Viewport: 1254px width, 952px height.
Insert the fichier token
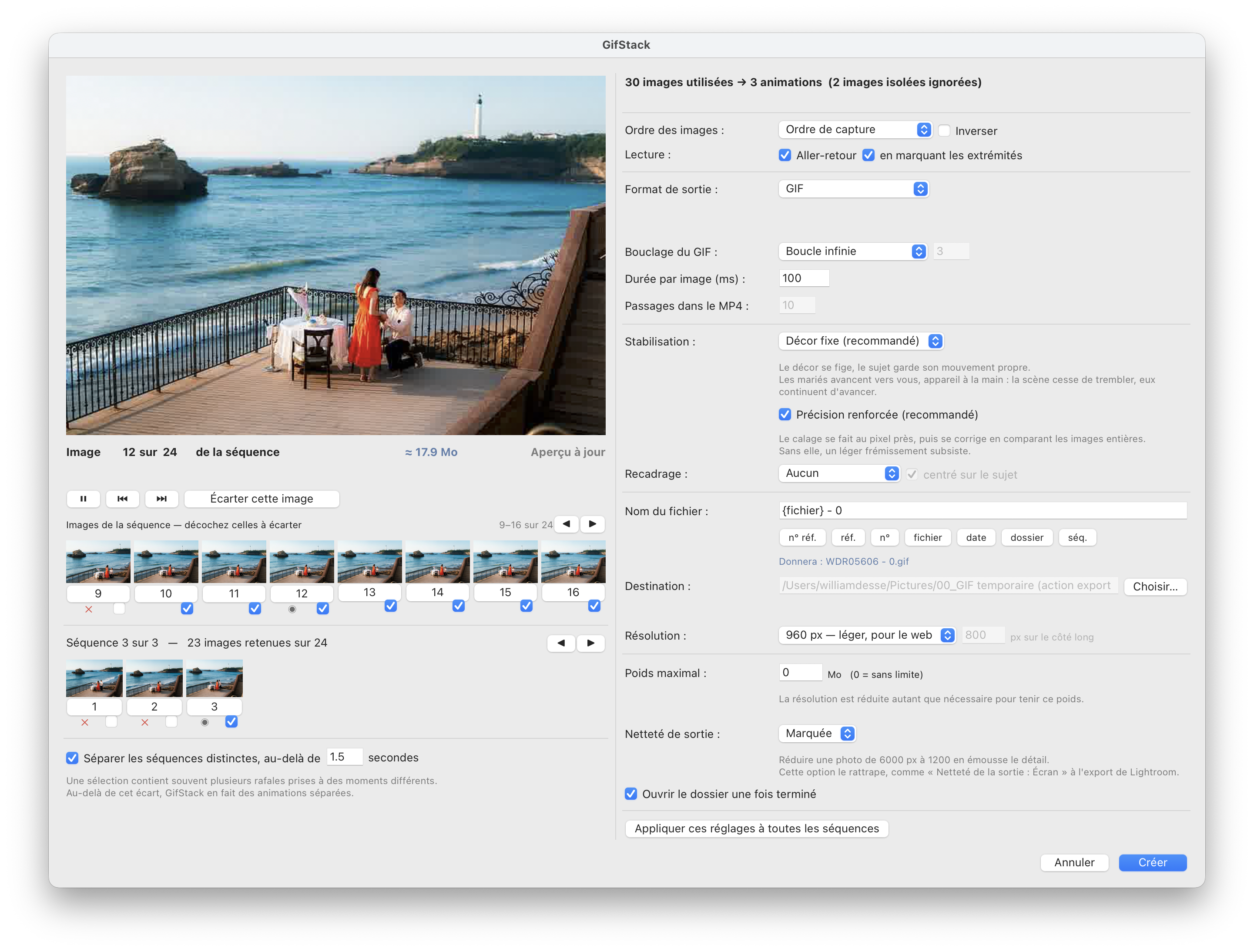click(x=928, y=538)
